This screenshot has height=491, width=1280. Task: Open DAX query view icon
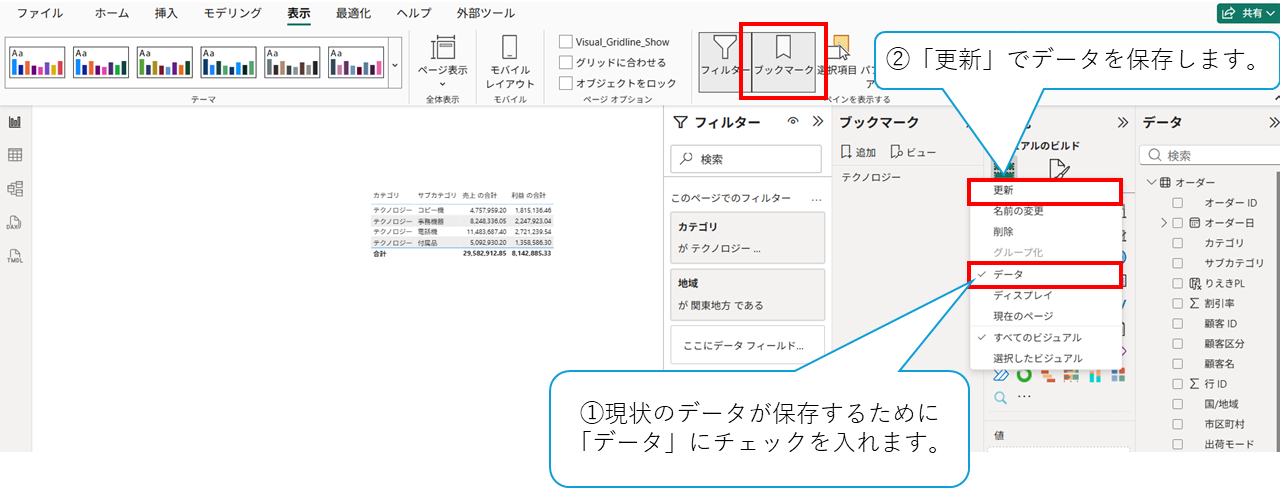click(15, 222)
